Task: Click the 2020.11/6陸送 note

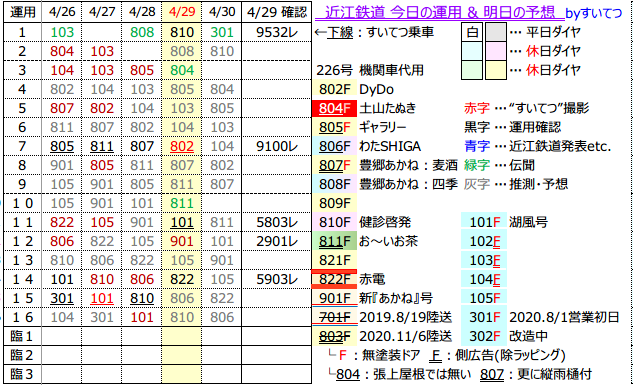Action: pos(406,336)
